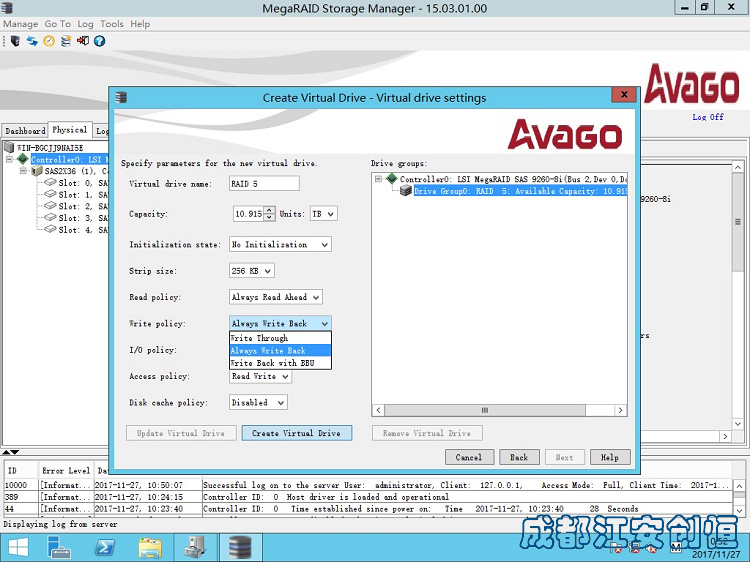This screenshot has height=562, width=750.
Task: Collapse the SAS2X36 enclosure node
Action: [23, 171]
